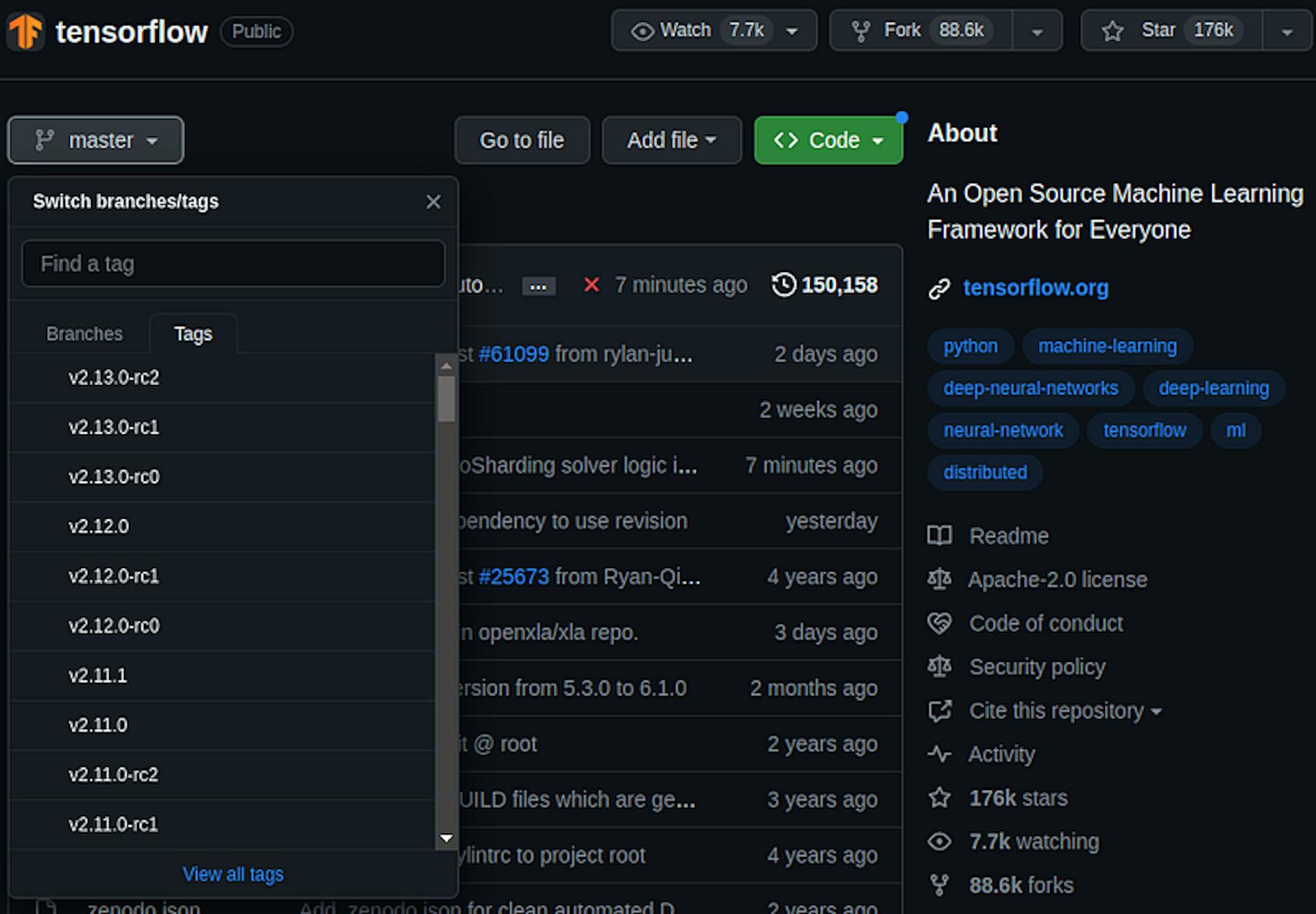Expand commit message ellipsis button
Viewport: 1316px width, 914px height.
(539, 286)
